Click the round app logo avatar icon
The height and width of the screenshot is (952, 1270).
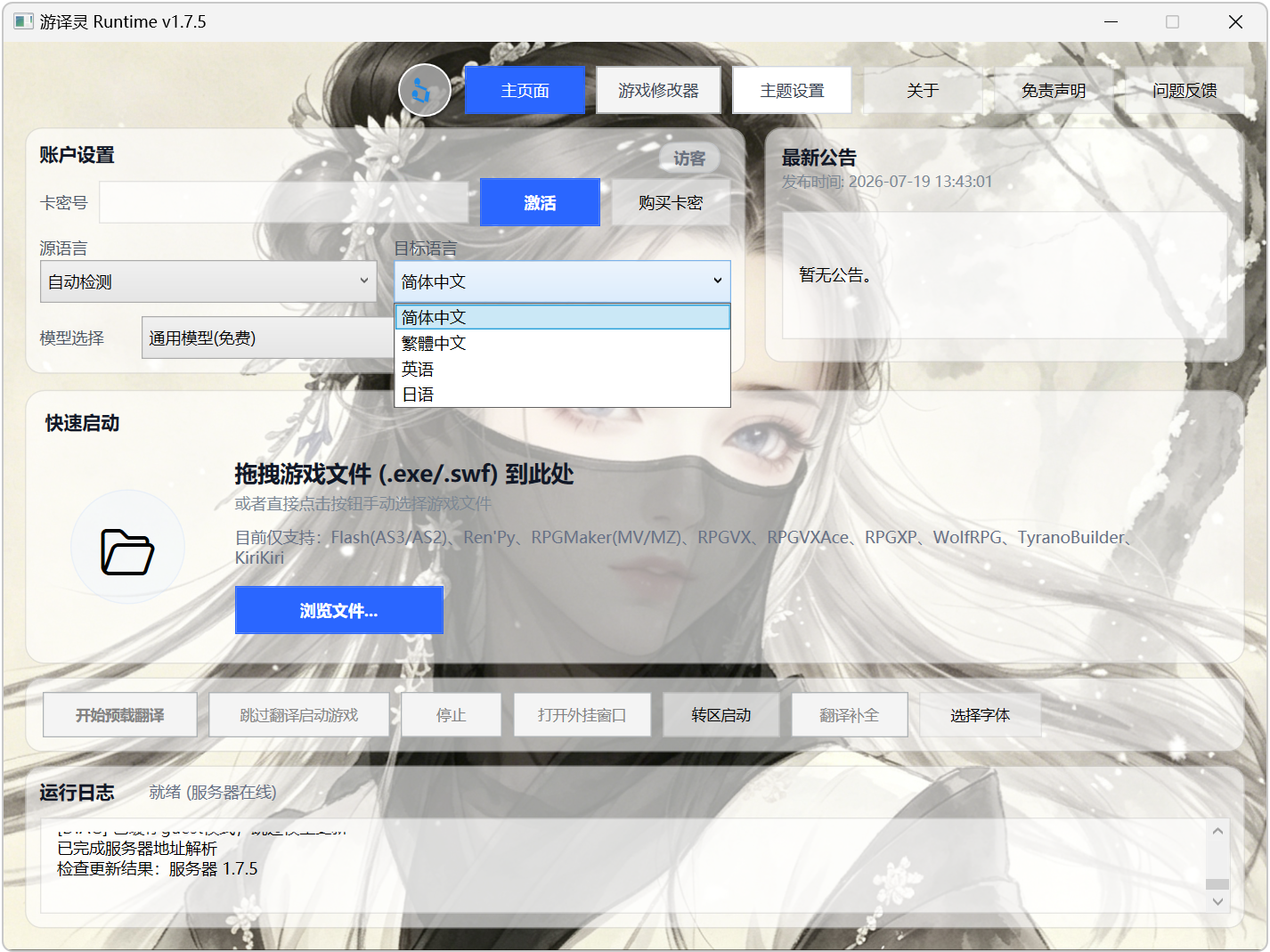pos(425,90)
